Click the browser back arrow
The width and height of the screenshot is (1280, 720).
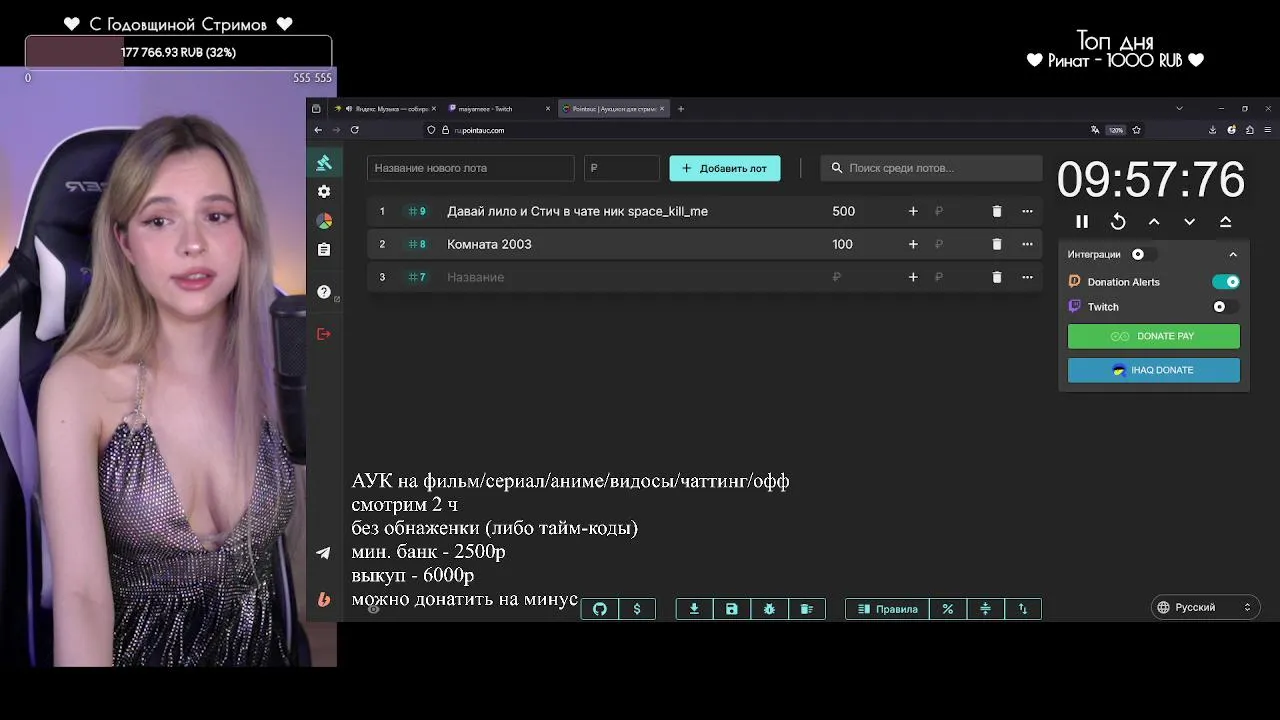point(318,130)
